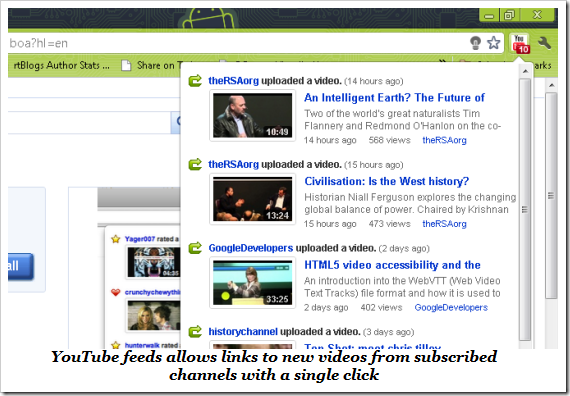Screen dimensions: 570x396
Task: Open GoogleDevelopers channel from the feed header
Action: pyautogui.click(x=250, y=248)
